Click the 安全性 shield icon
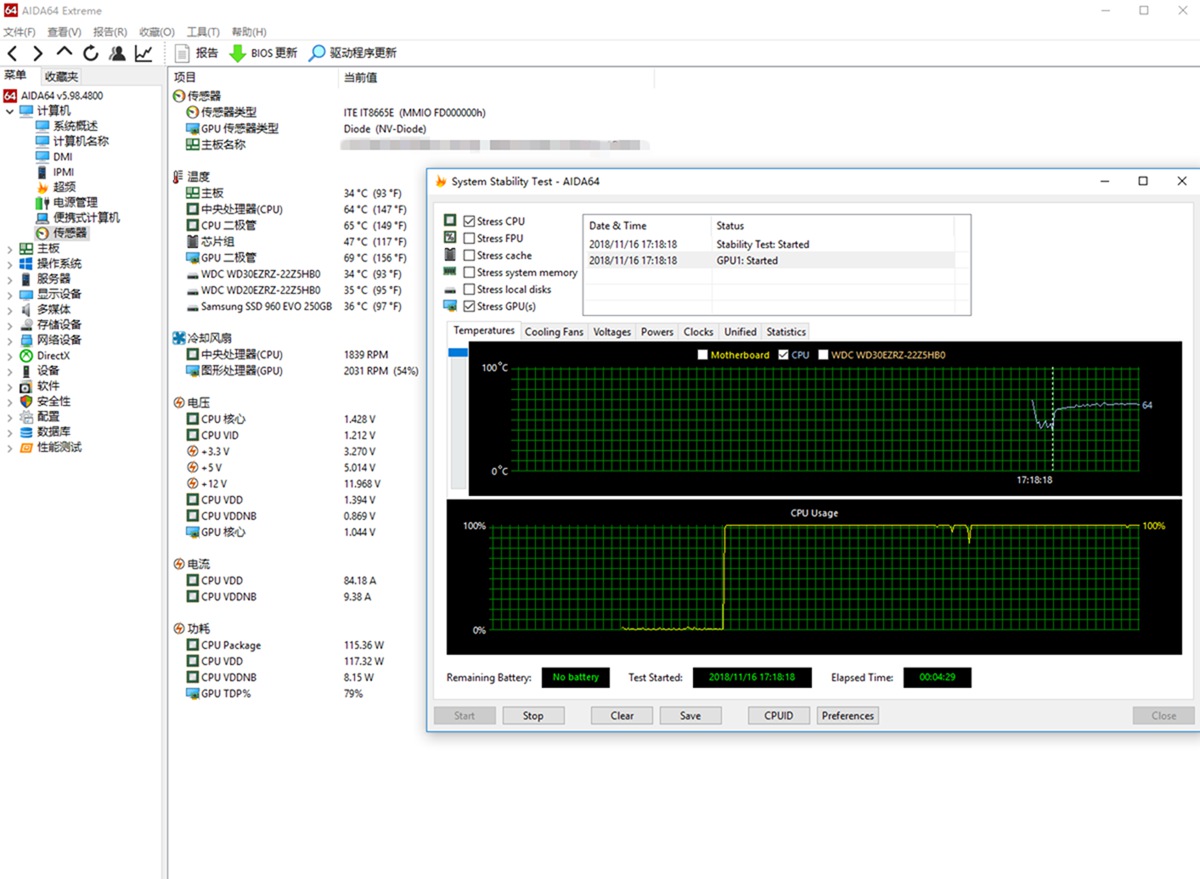 click(26, 402)
